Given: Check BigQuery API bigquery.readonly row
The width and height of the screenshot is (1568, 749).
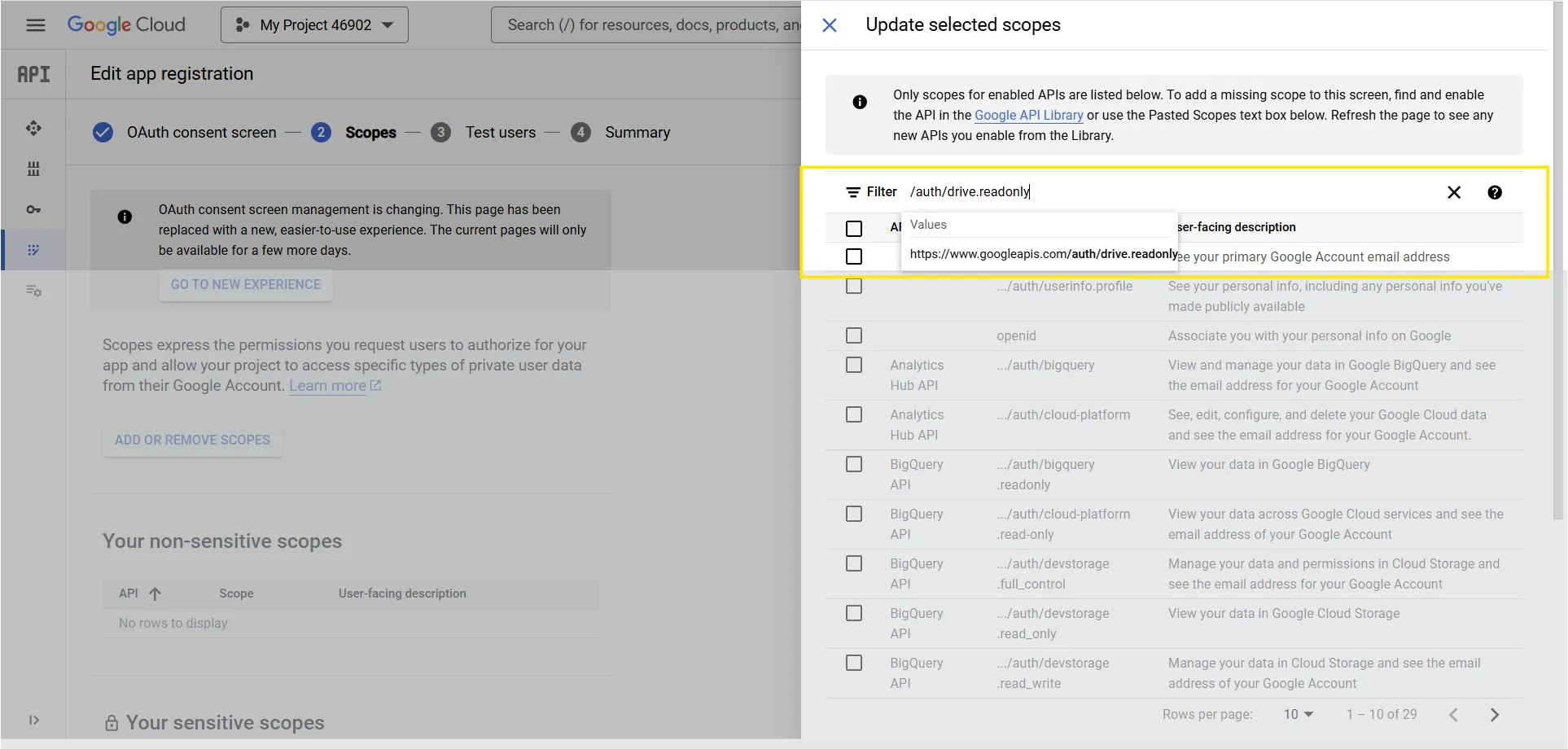Looking at the screenshot, I should click(854, 464).
